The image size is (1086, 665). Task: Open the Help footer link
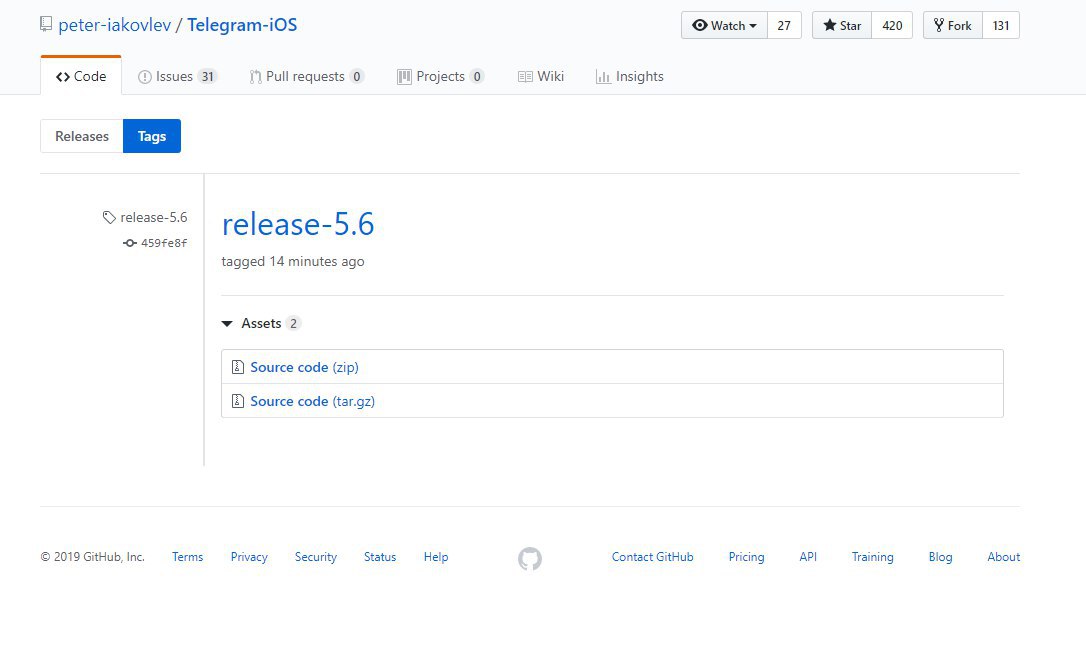[x=436, y=557]
